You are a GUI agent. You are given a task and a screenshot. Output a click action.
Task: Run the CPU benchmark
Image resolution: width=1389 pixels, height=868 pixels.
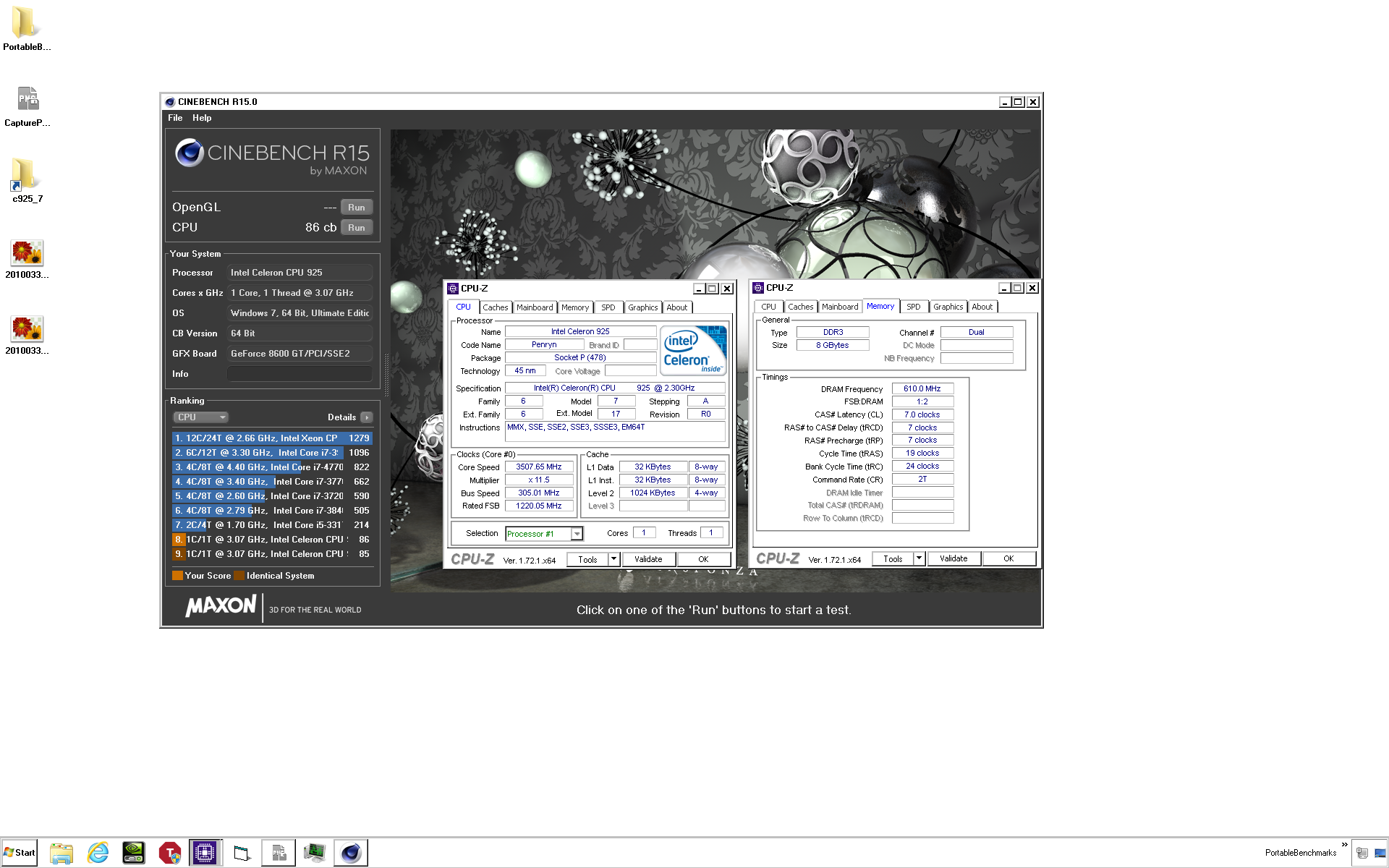[x=357, y=227]
